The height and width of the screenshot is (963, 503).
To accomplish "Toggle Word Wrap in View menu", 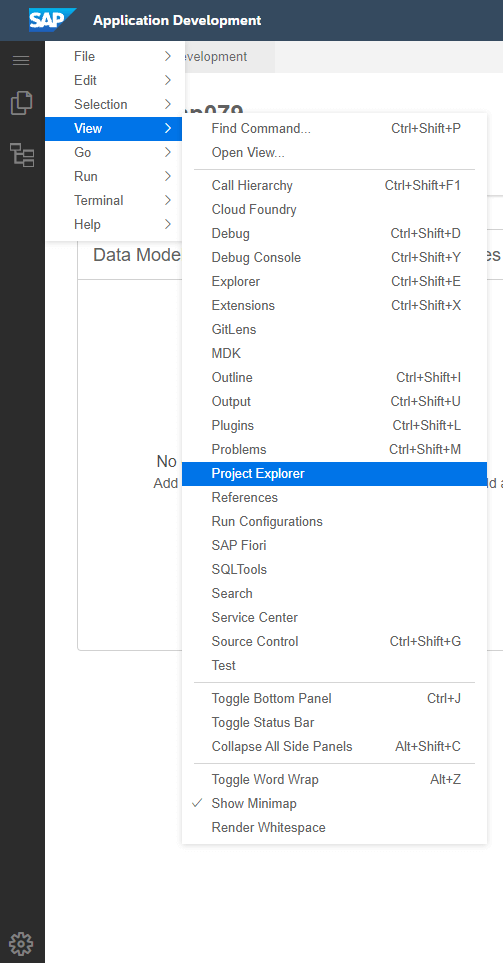I will coord(334,779).
